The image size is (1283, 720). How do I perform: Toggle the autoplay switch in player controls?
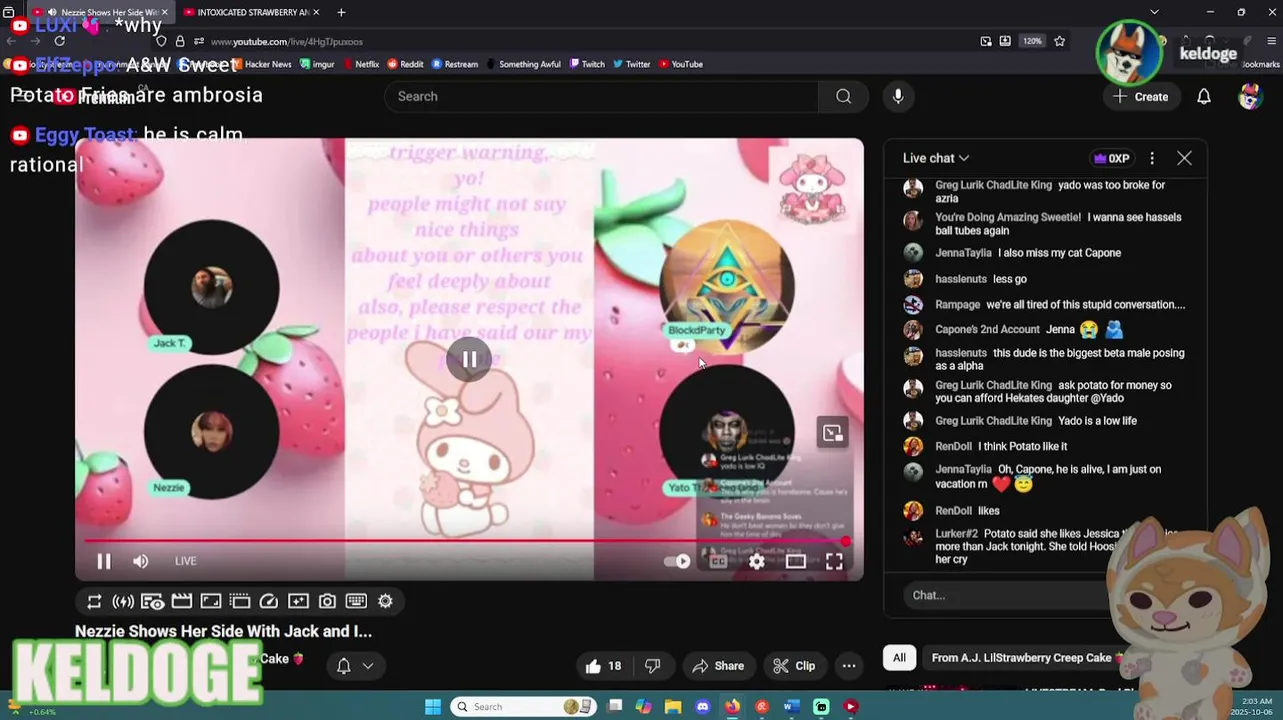[x=677, y=561]
